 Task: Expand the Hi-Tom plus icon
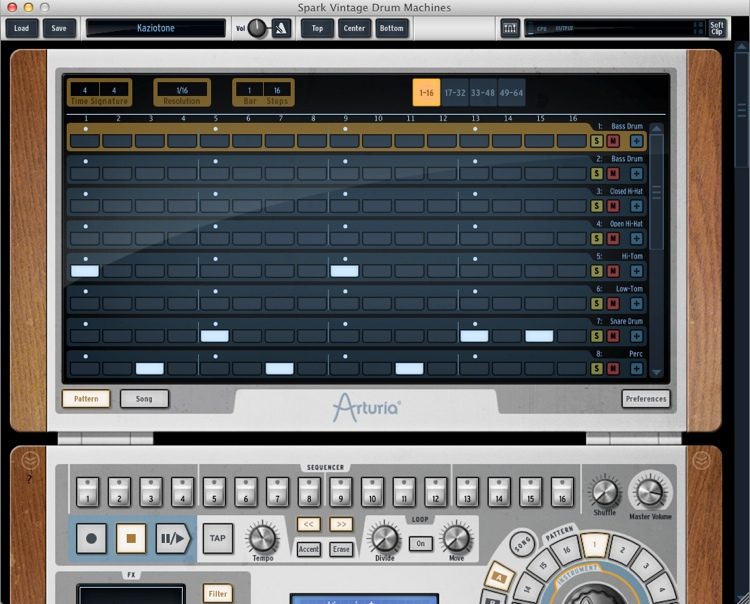coord(636,271)
